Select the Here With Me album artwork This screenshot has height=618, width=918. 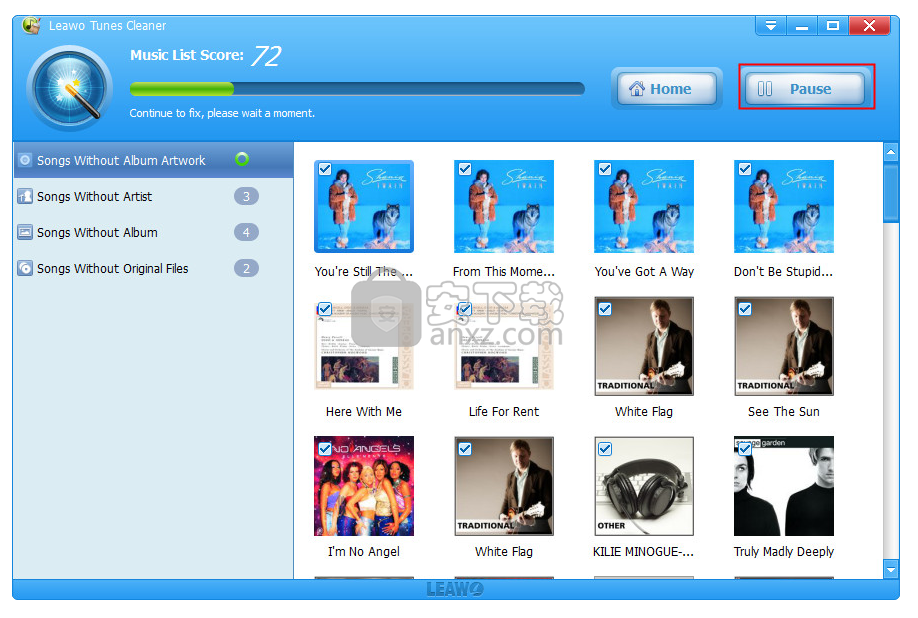364,346
